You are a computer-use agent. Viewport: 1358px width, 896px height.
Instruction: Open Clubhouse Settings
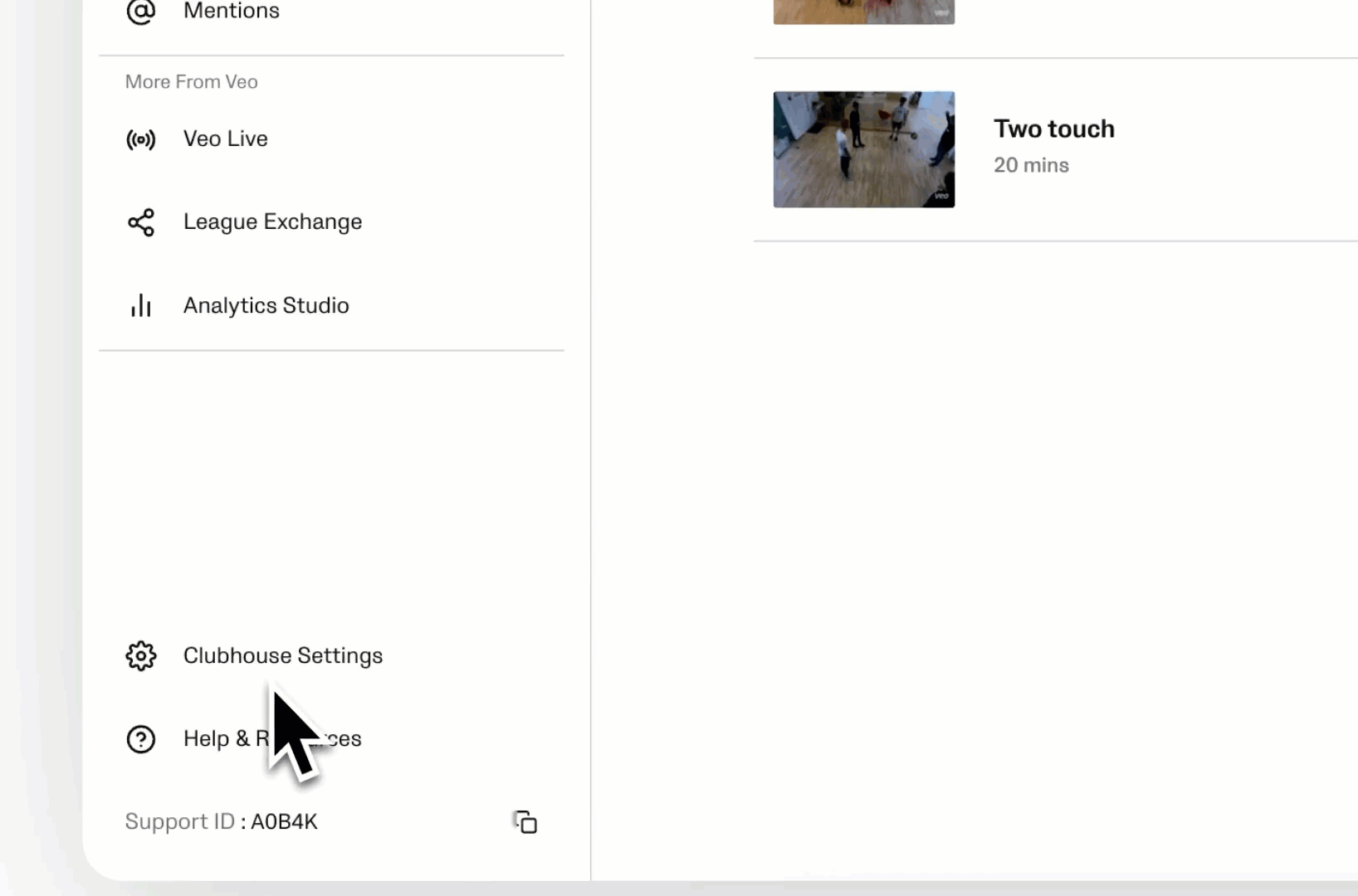click(282, 656)
